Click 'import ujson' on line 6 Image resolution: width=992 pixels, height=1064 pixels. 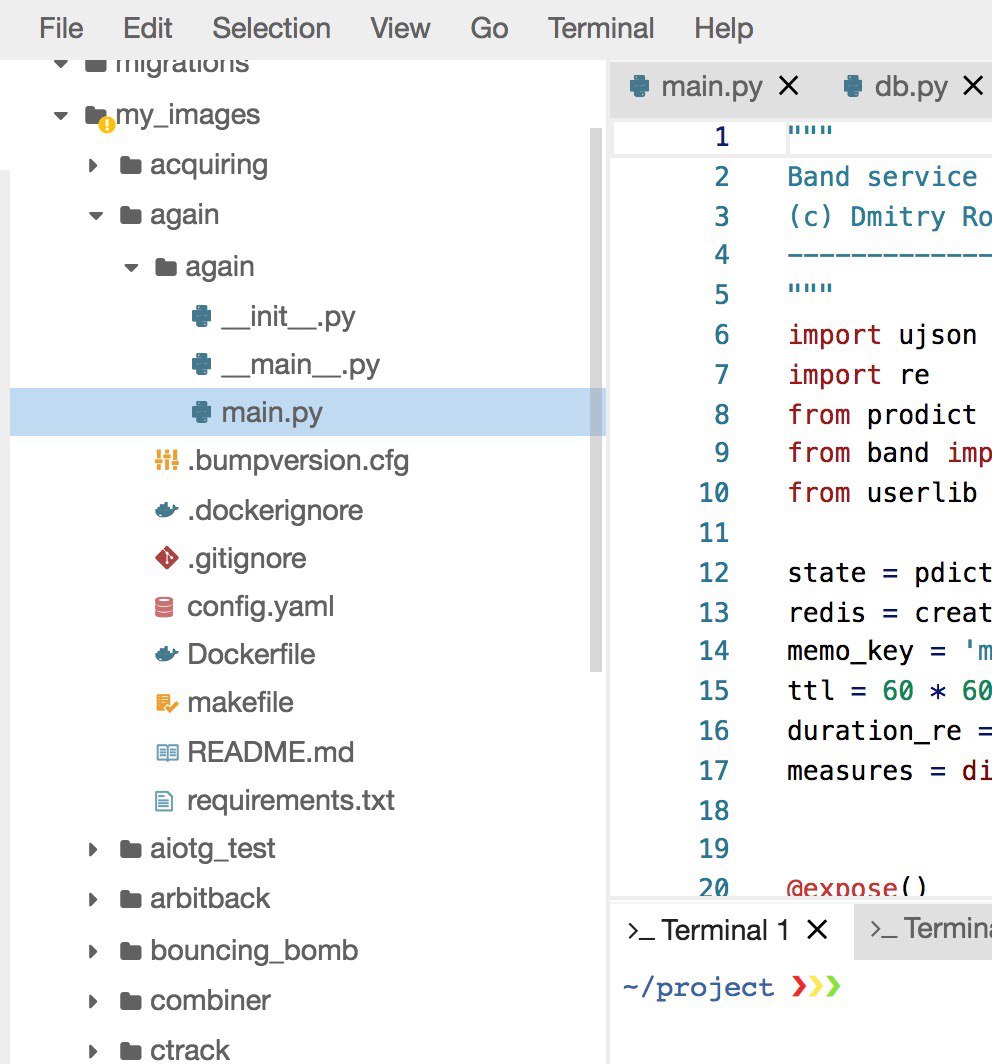tap(882, 335)
